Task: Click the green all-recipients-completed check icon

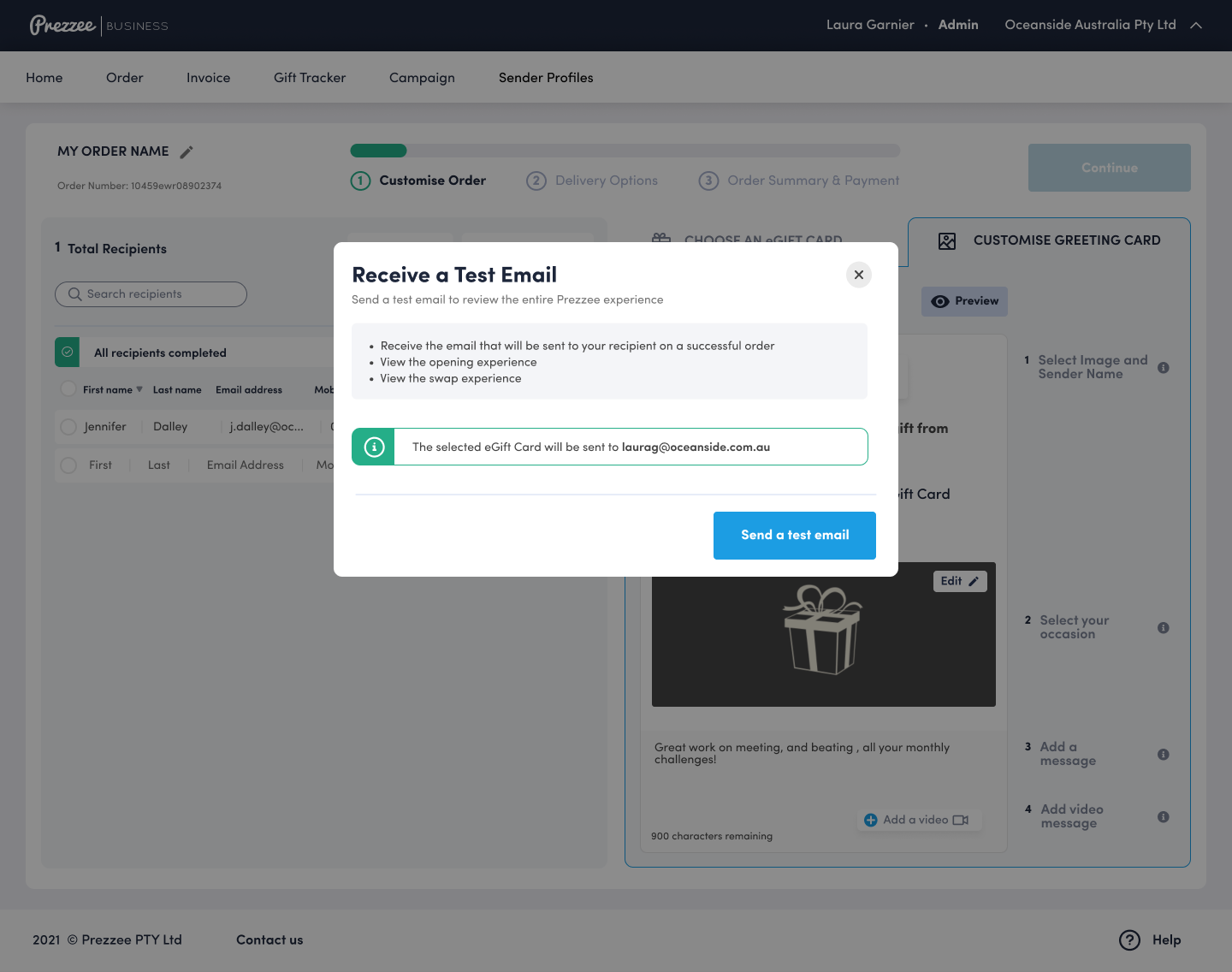Action: (x=67, y=352)
